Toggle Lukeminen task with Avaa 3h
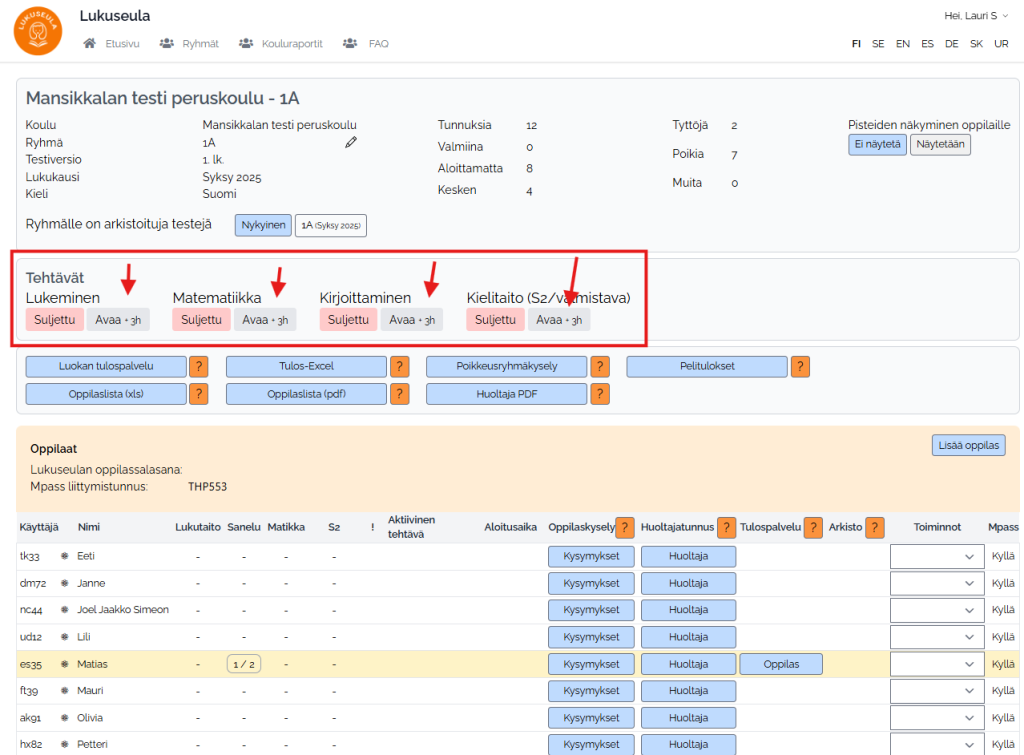 [117, 320]
